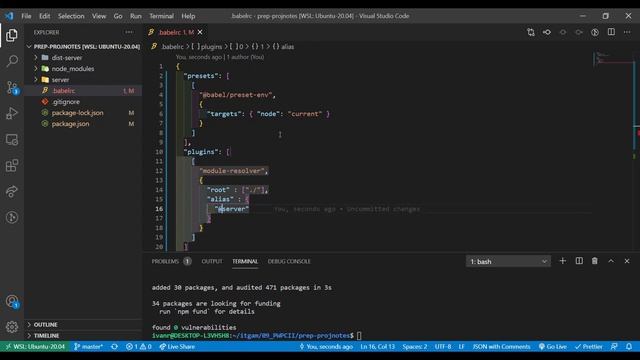Viewport: 640px width, 360px height.
Task: Maximize the panel with up chevron
Action: click(611, 261)
